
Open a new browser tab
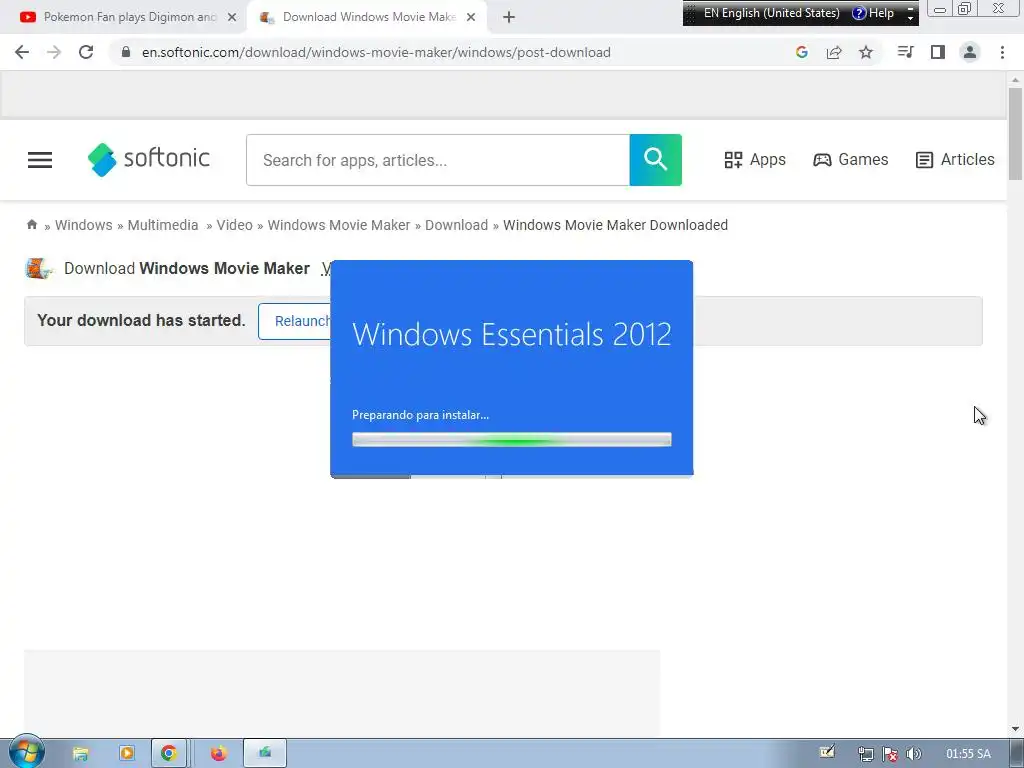point(509,17)
